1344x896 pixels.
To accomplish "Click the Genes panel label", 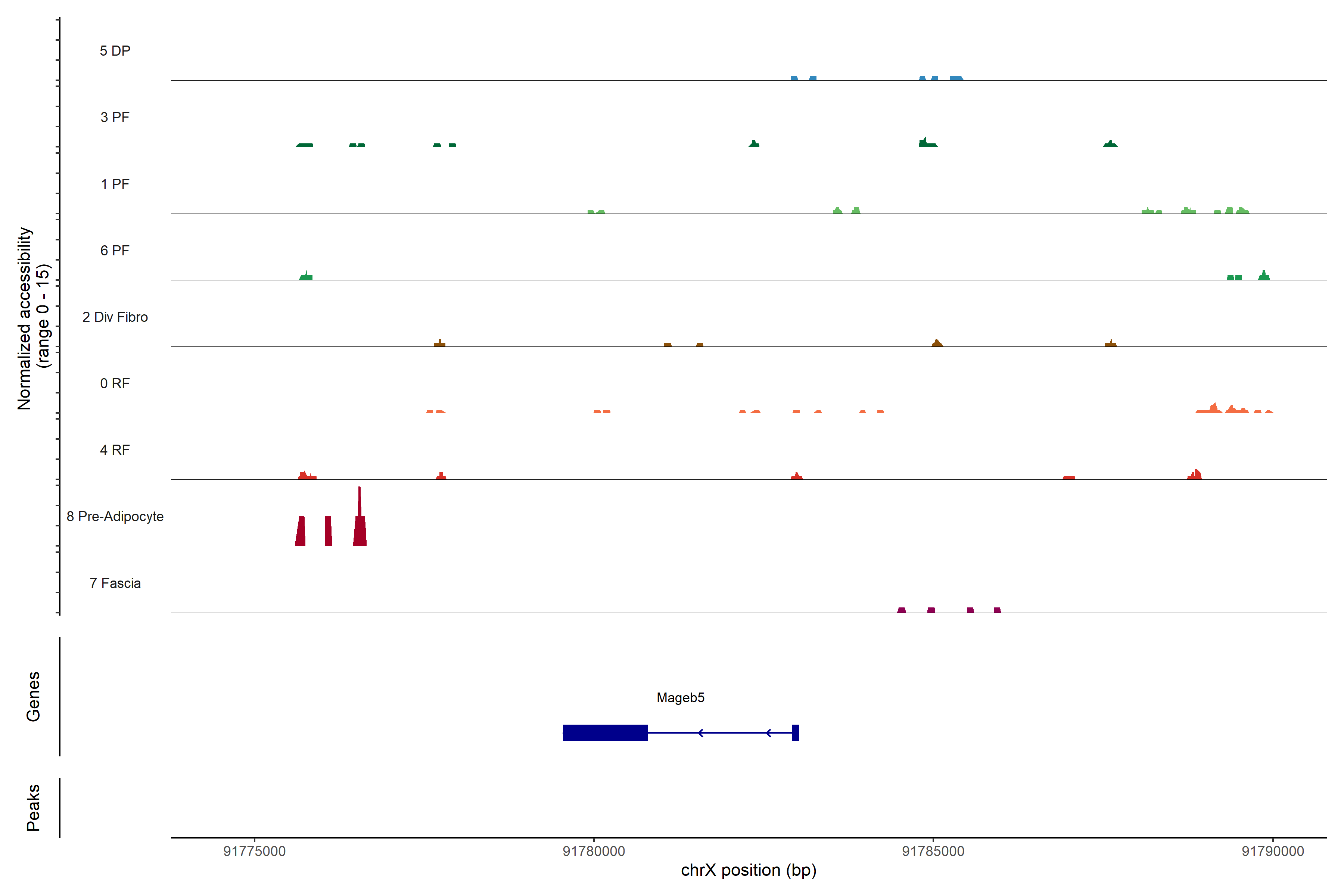I will (33, 697).
